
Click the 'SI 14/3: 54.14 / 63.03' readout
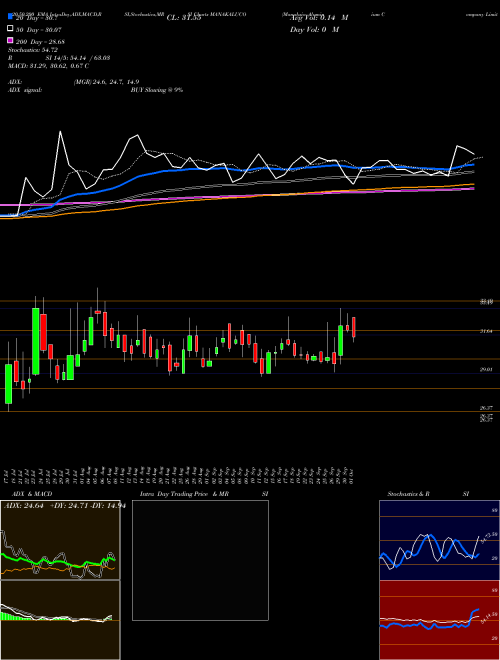pos(78,58)
